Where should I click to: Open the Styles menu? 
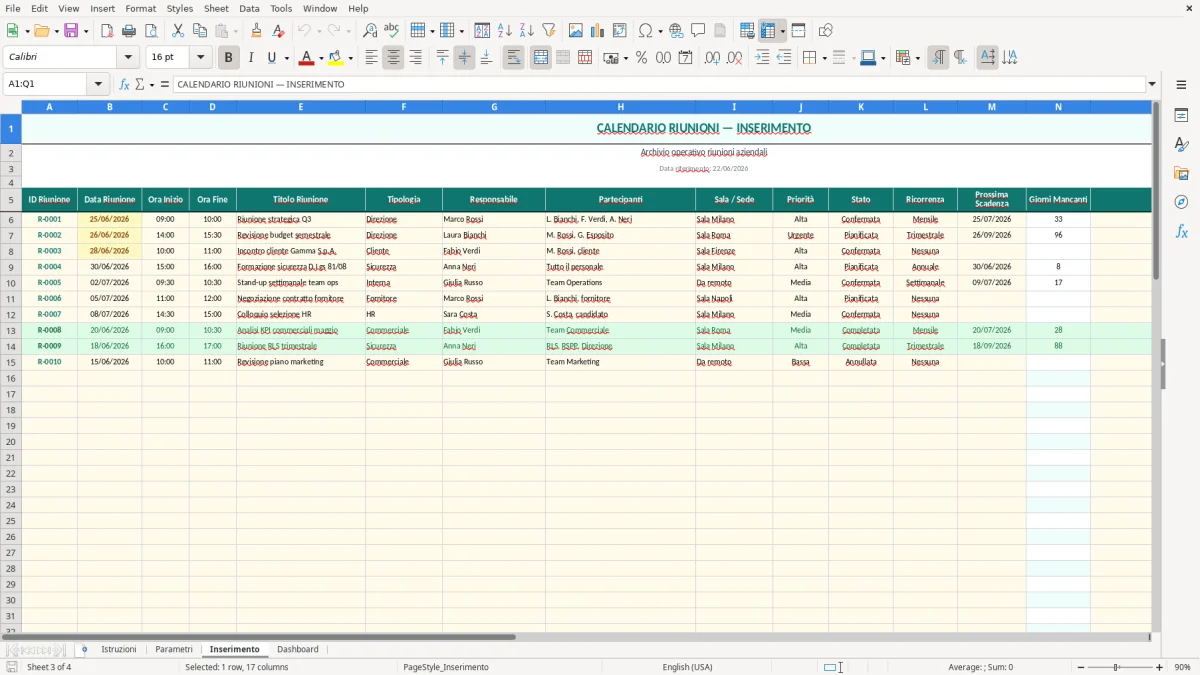tap(180, 8)
